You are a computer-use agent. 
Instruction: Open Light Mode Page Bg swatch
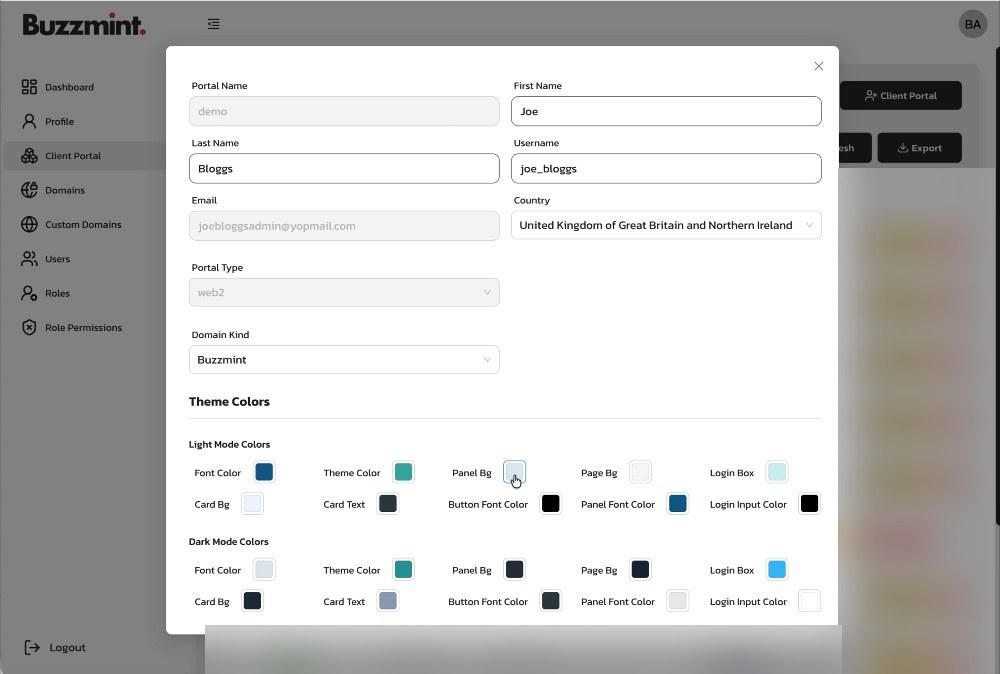[x=640, y=472]
